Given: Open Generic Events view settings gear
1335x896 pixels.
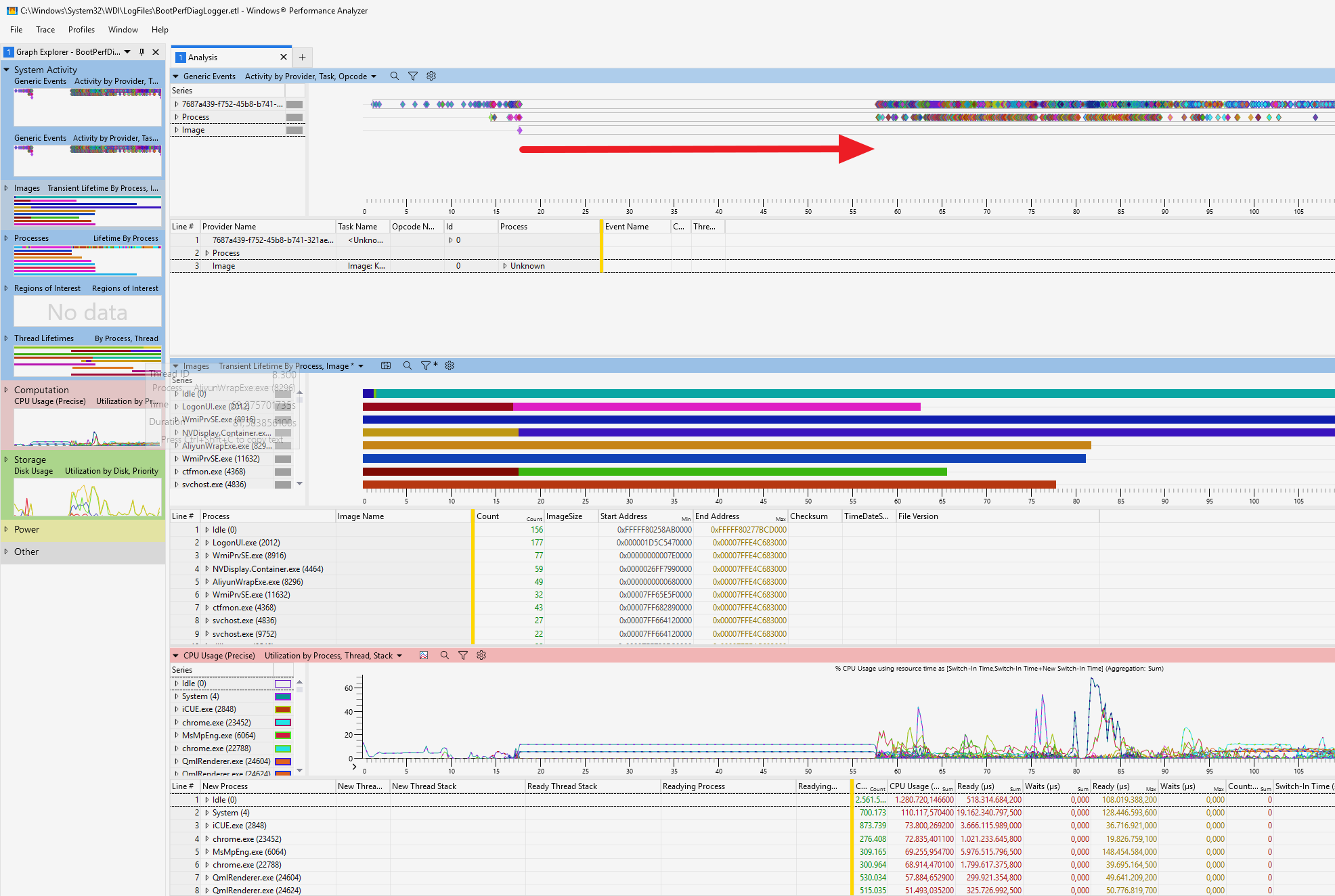Looking at the screenshot, I should [x=431, y=76].
